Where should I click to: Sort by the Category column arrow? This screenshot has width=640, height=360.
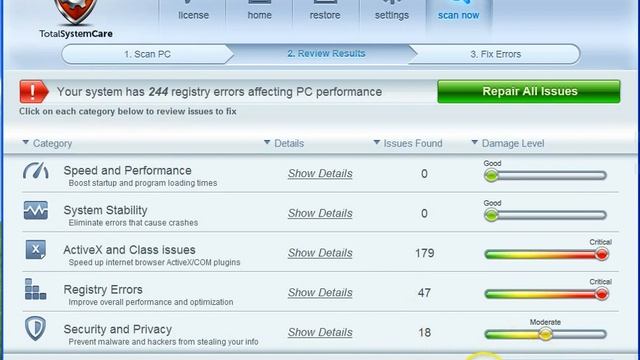pos(26,142)
